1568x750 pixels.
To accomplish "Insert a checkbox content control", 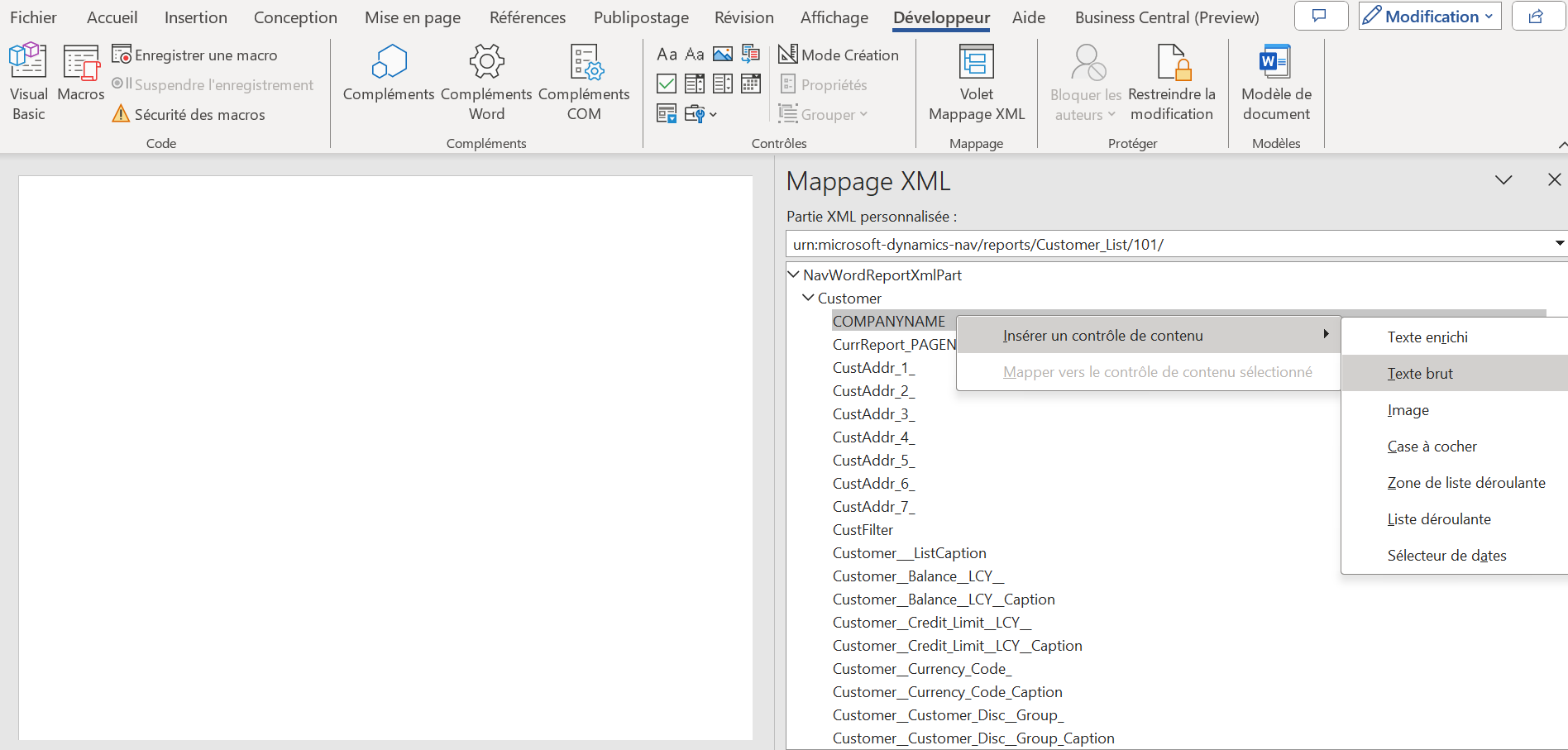I will (667, 84).
